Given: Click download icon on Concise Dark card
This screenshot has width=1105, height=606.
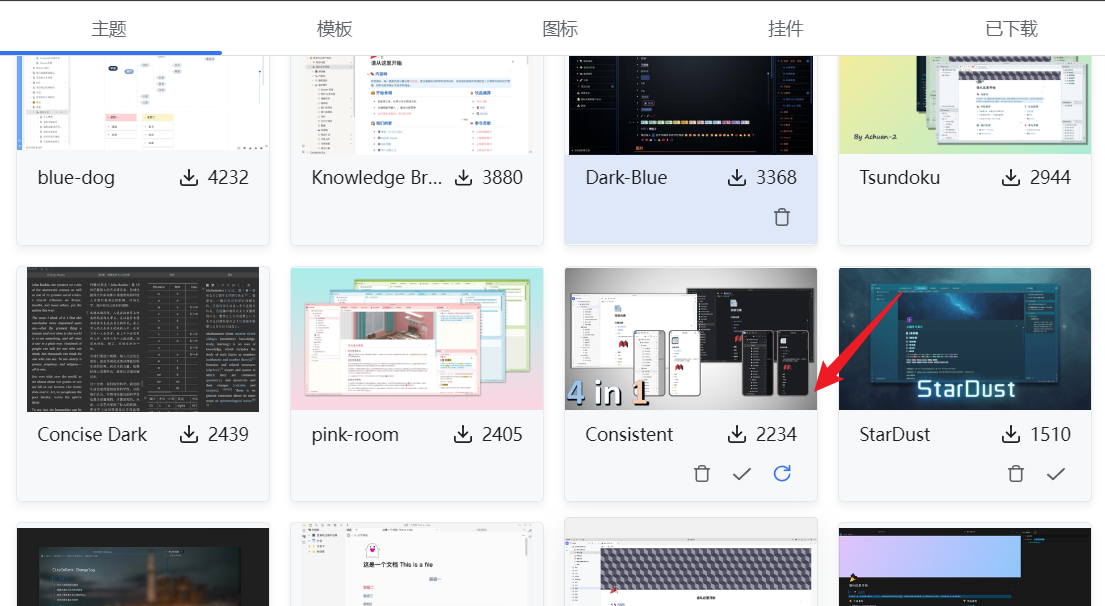Looking at the screenshot, I should pyautogui.click(x=189, y=434).
